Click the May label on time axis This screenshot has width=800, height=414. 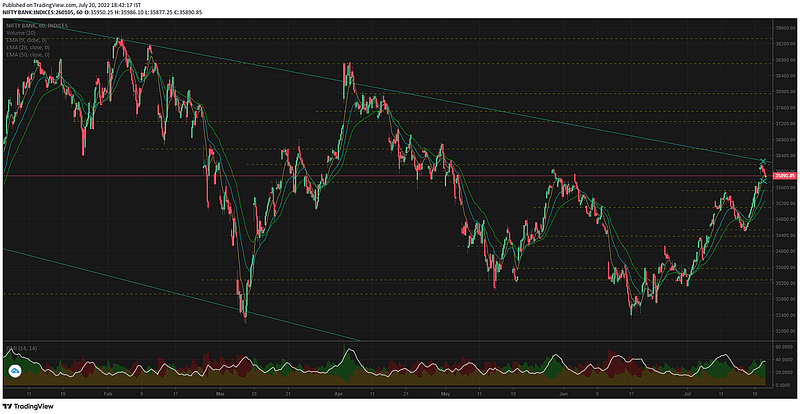446,395
